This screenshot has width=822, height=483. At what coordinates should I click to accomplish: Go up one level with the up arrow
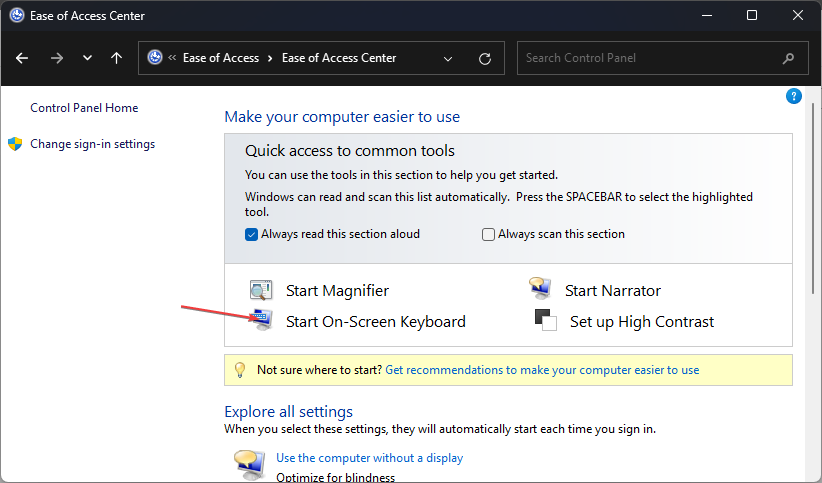click(x=116, y=58)
